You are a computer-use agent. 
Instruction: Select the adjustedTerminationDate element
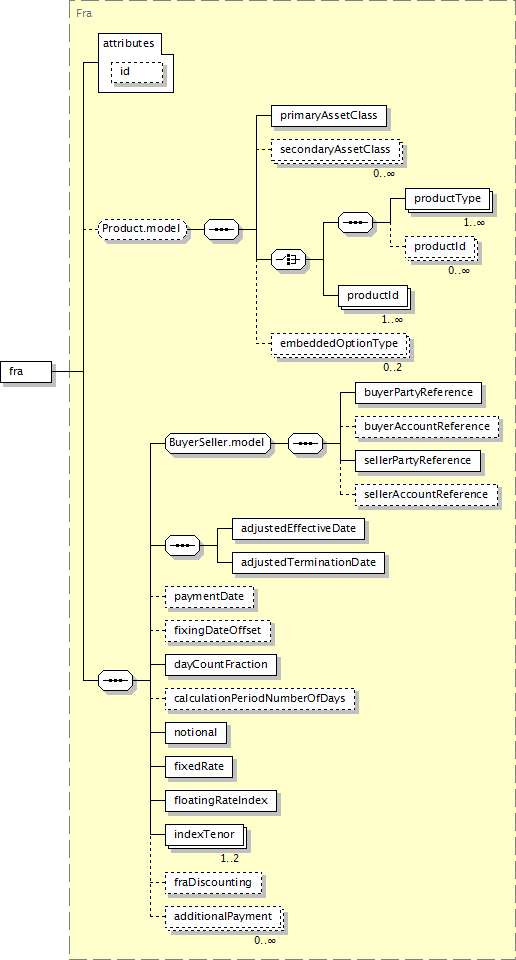[x=309, y=561]
